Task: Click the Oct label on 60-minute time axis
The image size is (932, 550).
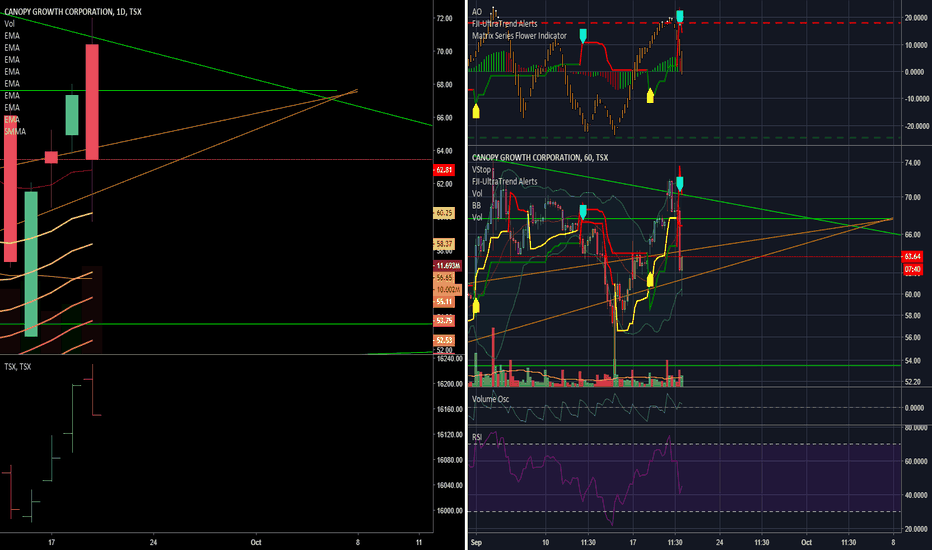Action: 806,542
